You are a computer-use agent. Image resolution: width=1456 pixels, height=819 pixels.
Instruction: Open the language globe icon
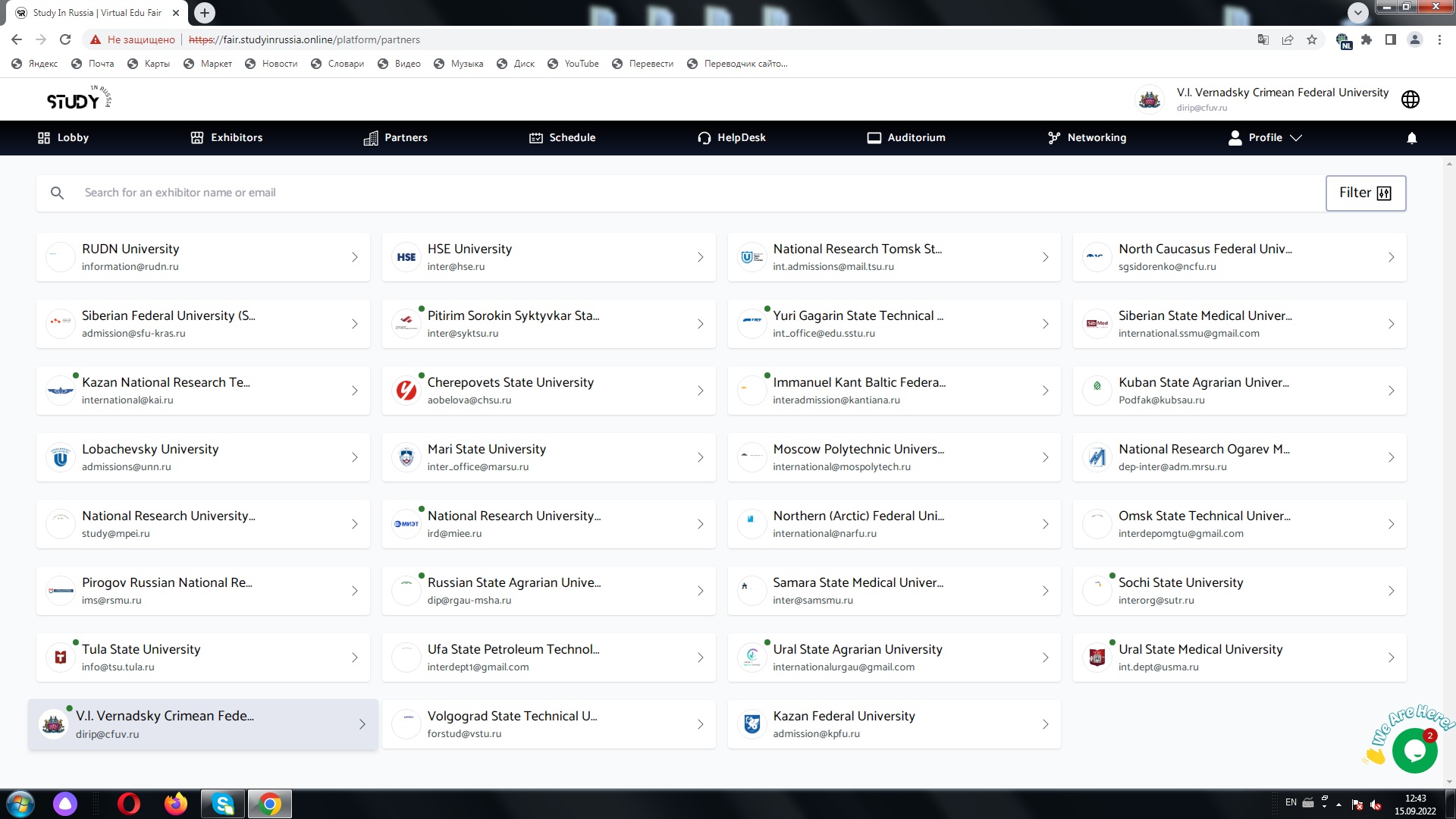[x=1410, y=99]
